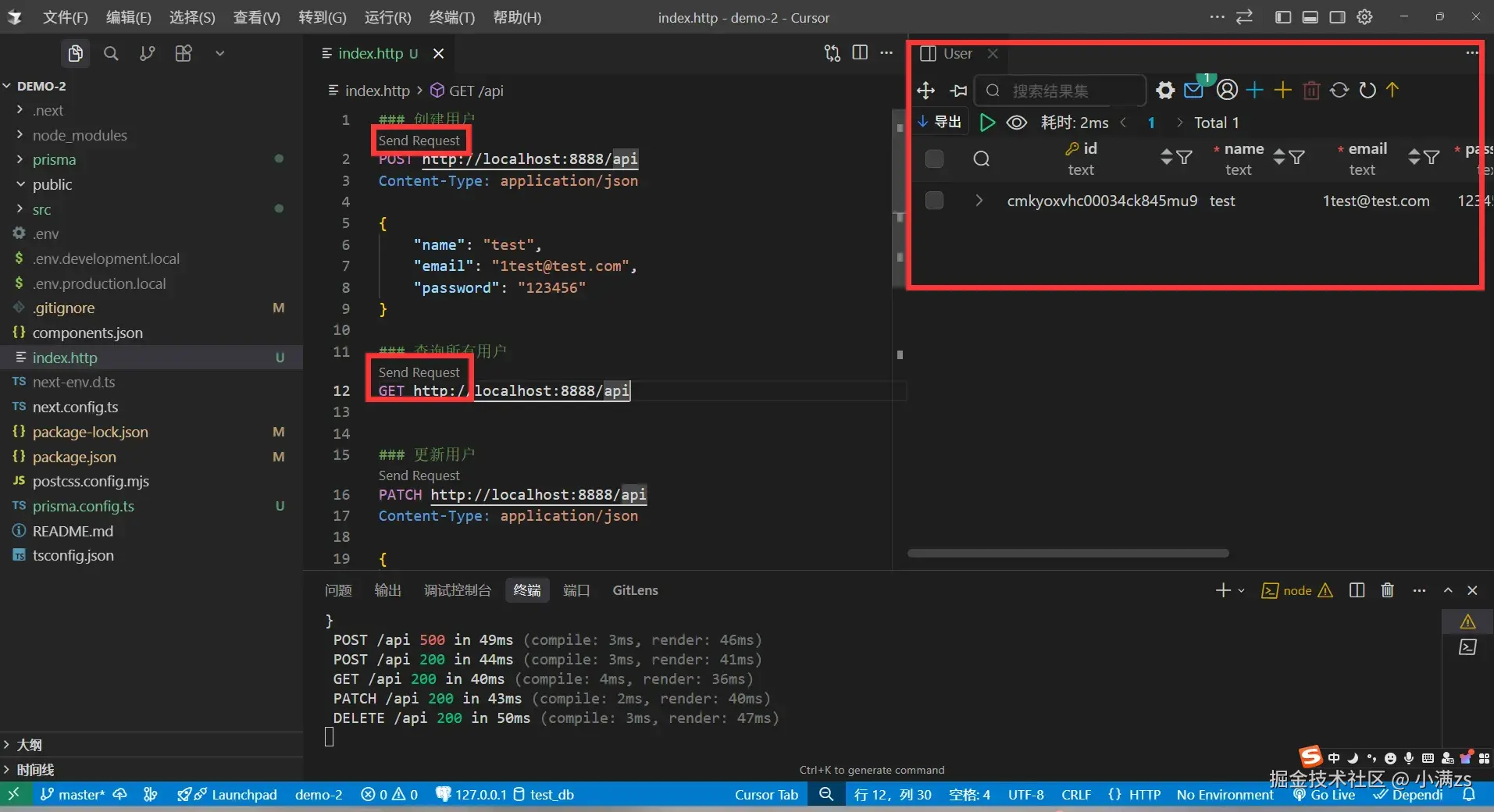Send Request for PATCH update user
The height and width of the screenshot is (812, 1494).
(x=419, y=475)
